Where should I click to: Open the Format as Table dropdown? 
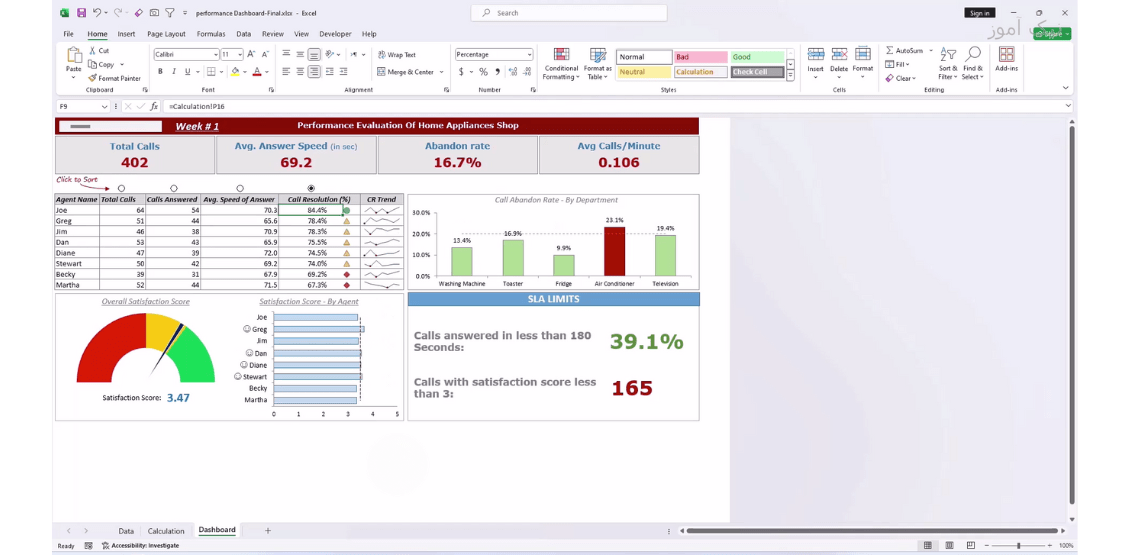click(597, 64)
